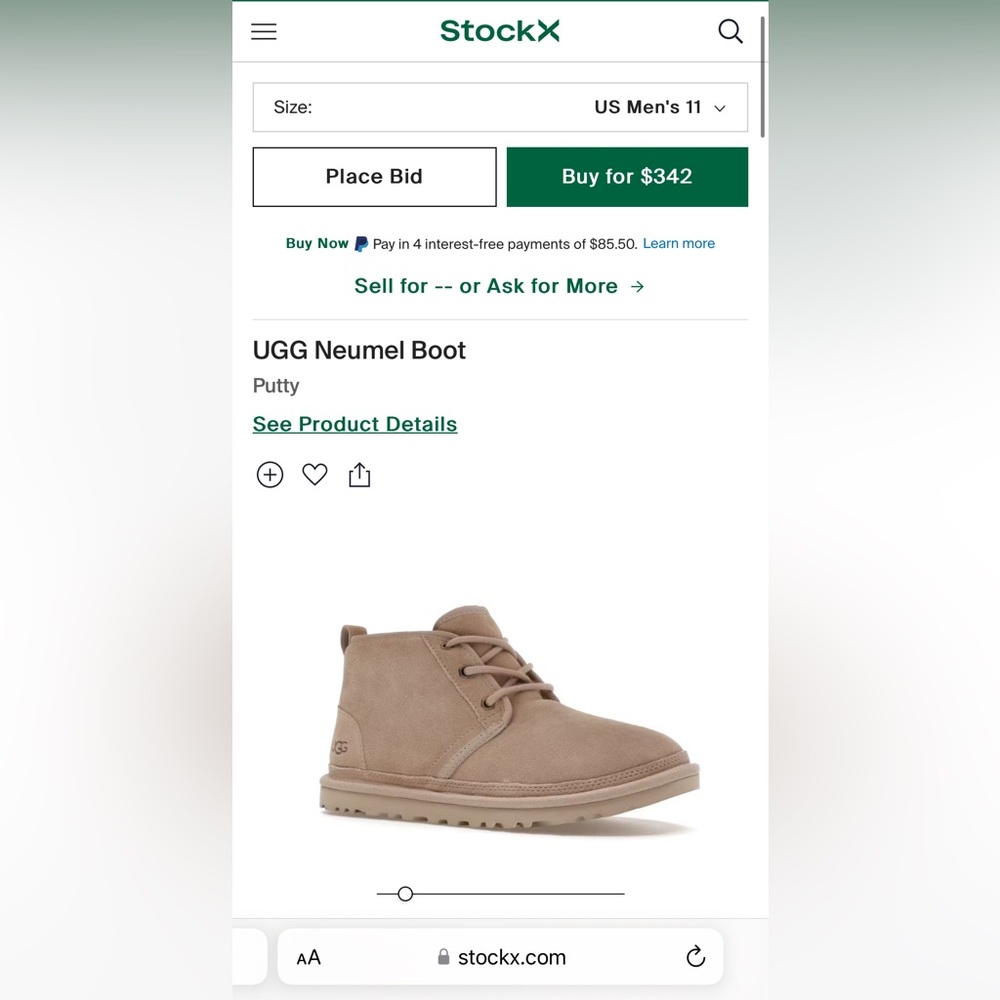Click the PayPal logo icon
Screen dimensions: 1000x1000
361,244
